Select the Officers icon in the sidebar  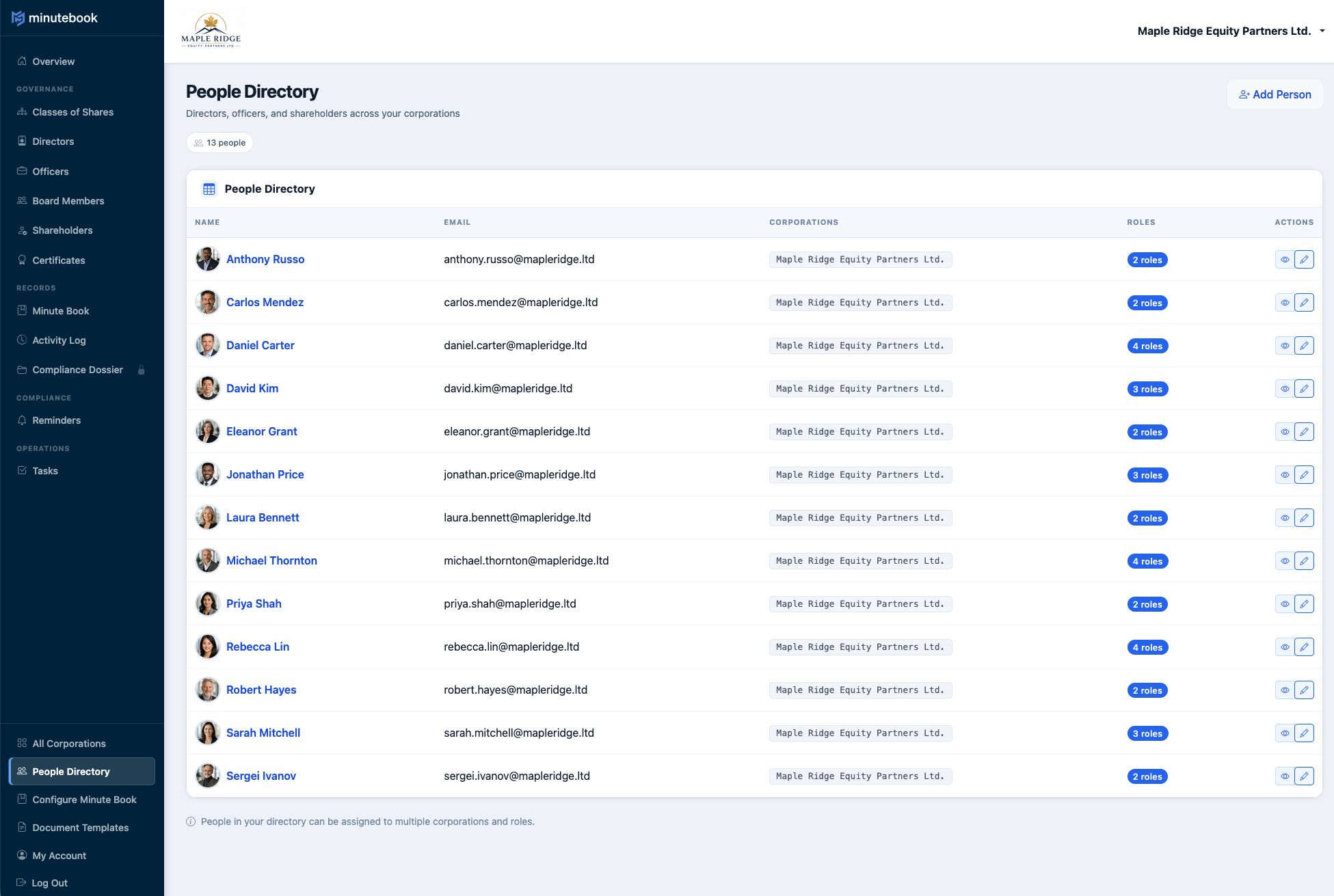click(x=22, y=171)
